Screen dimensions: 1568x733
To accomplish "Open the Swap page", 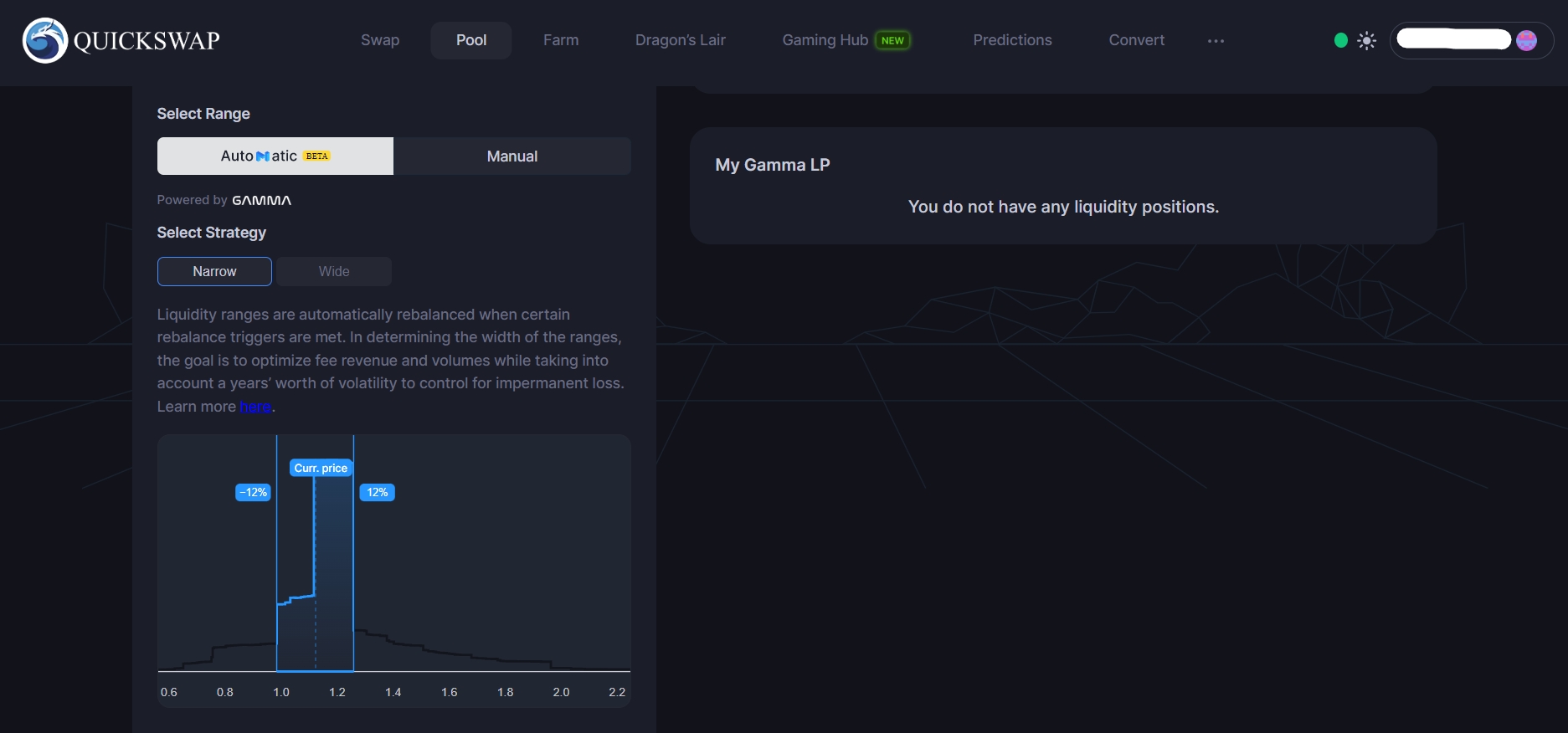I will [380, 40].
